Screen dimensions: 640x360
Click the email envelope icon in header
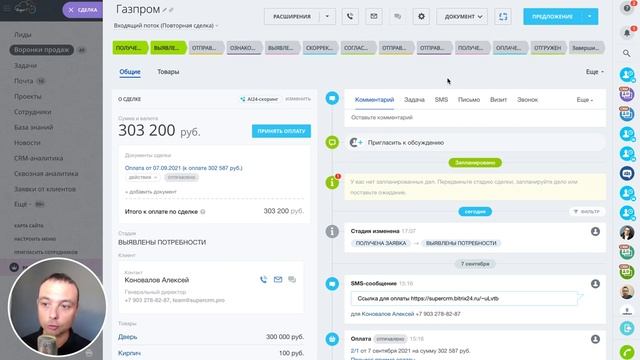pos(373,16)
